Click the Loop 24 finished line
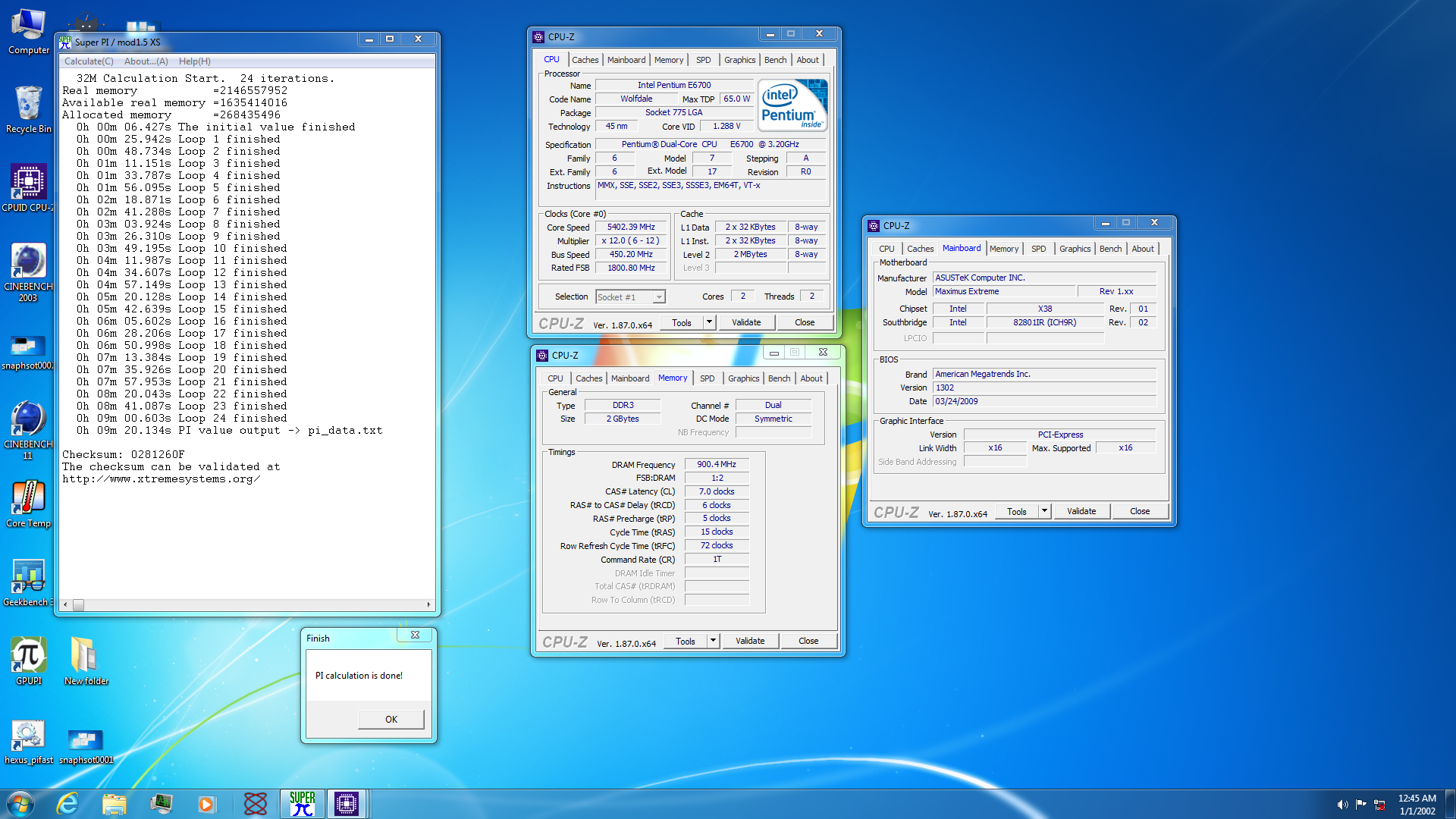Viewport: 1456px width, 819px height. [x=182, y=418]
